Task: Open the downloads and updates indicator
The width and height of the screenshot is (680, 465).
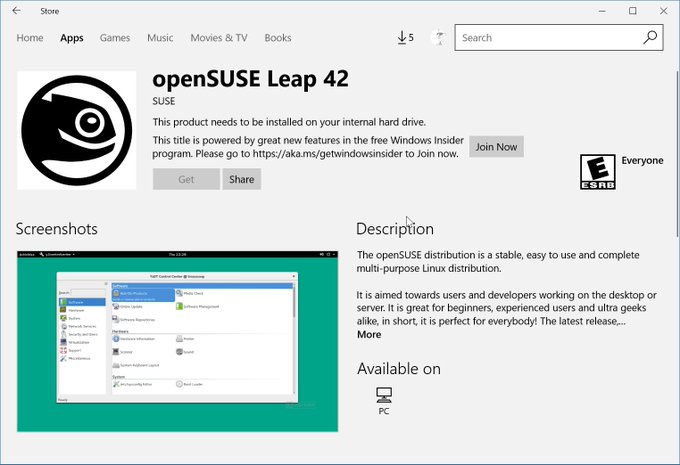Action: tap(405, 38)
